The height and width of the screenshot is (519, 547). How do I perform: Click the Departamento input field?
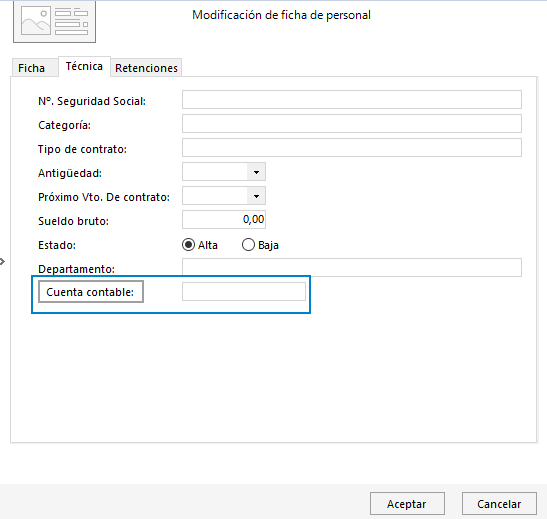click(x=352, y=268)
